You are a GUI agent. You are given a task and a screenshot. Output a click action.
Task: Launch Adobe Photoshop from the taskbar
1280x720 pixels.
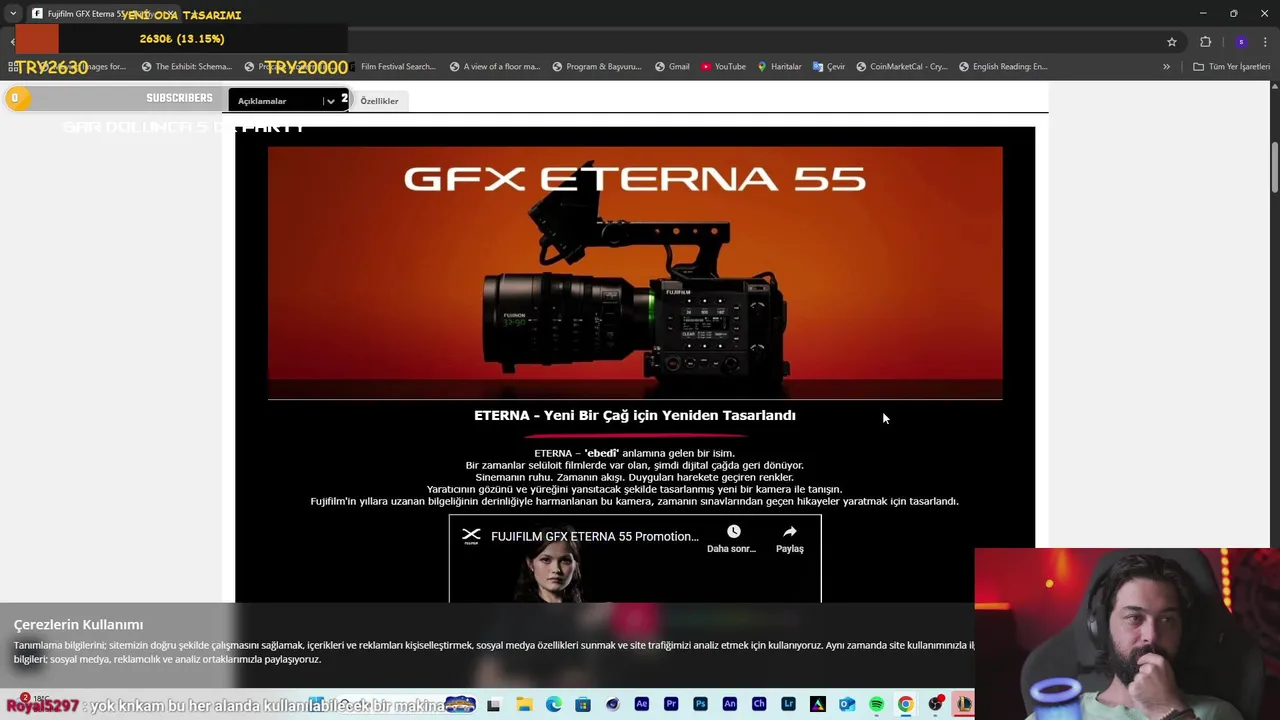point(700,705)
